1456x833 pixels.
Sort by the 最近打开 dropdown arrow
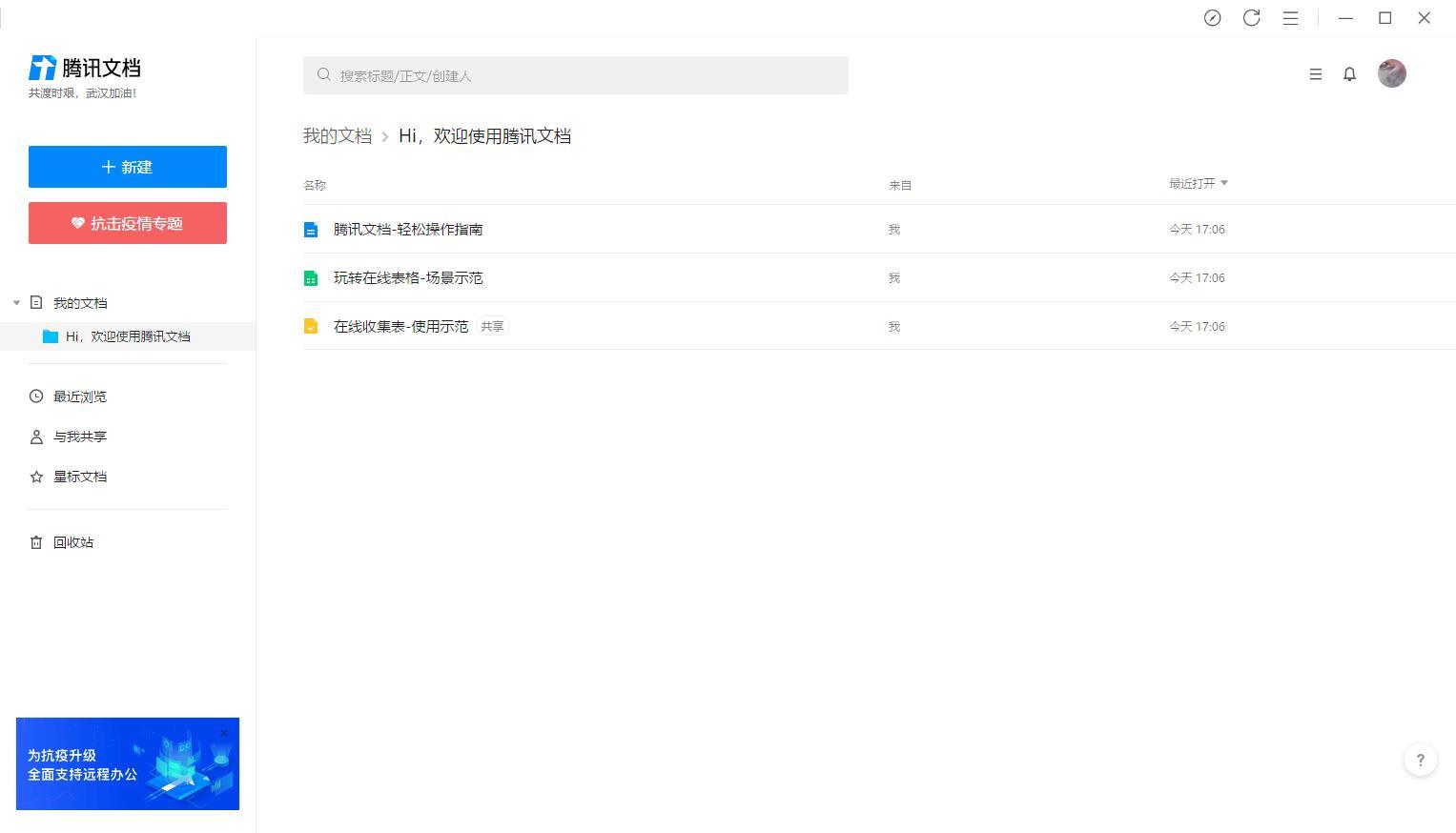pyautogui.click(x=1224, y=183)
